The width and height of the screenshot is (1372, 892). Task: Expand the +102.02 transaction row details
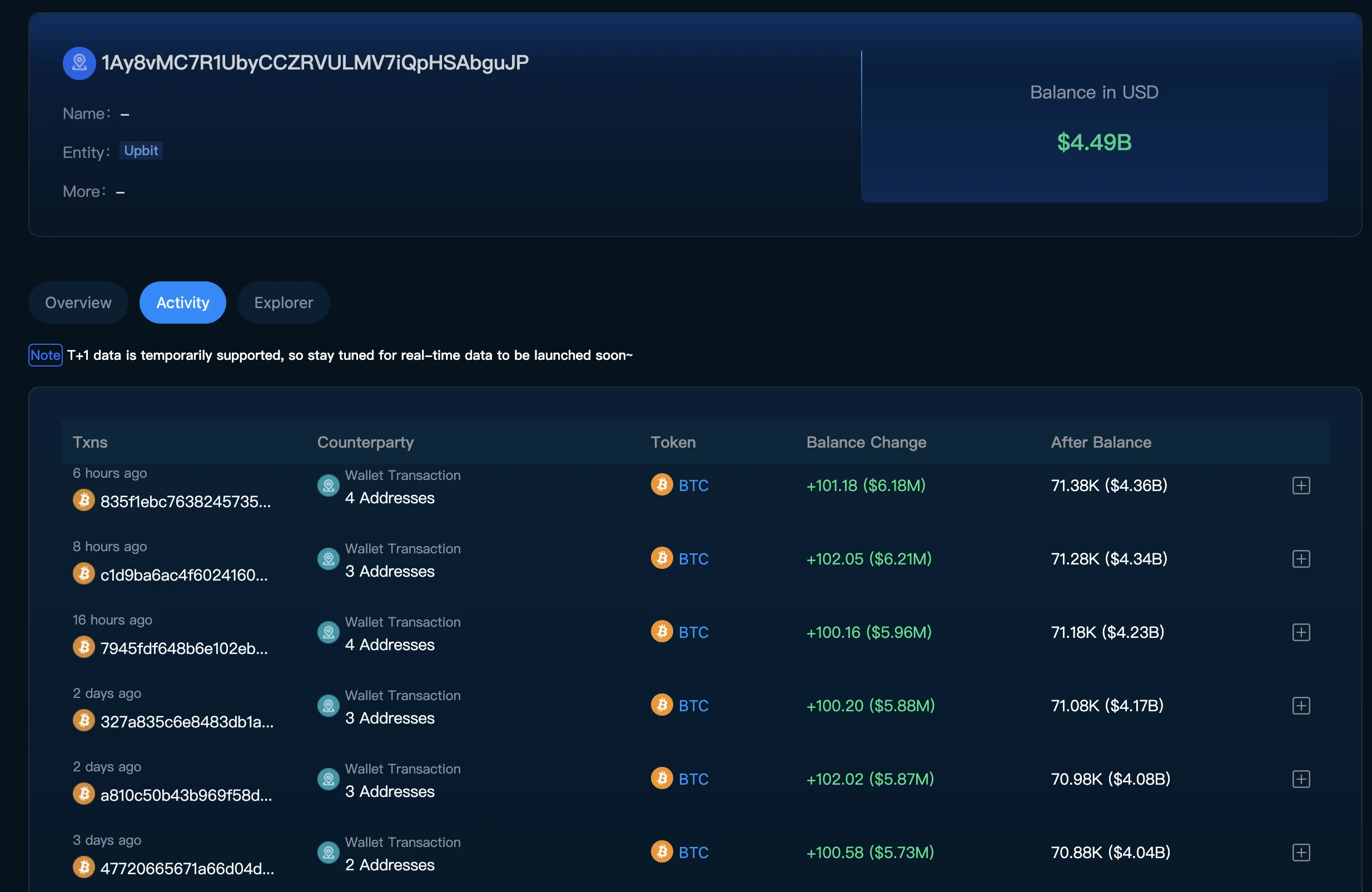1301,779
